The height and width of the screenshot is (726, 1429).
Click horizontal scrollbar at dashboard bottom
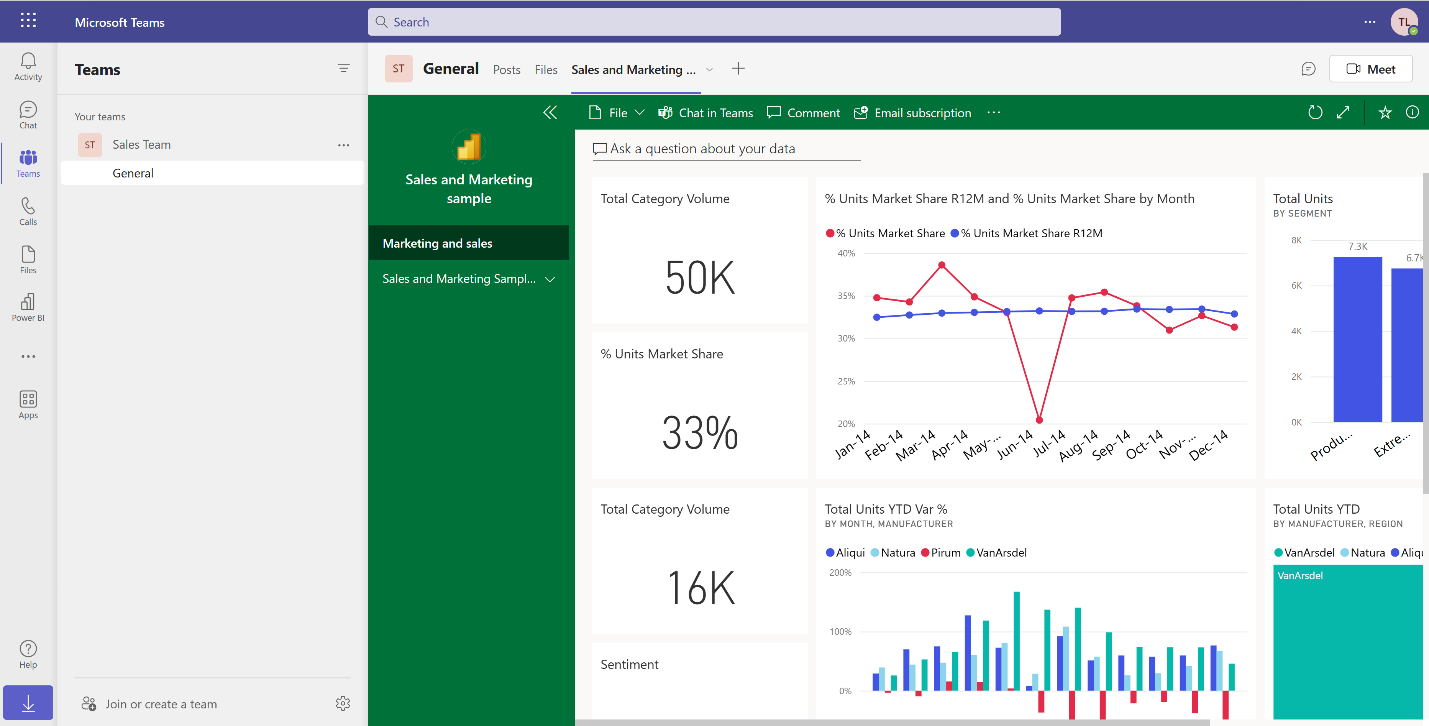pyautogui.click(x=892, y=722)
